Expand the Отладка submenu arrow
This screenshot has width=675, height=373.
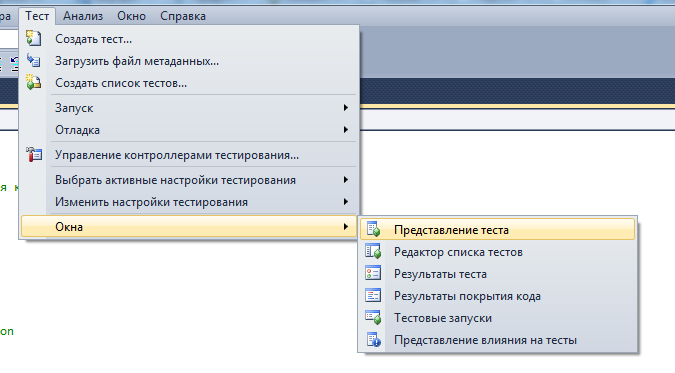pos(346,130)
